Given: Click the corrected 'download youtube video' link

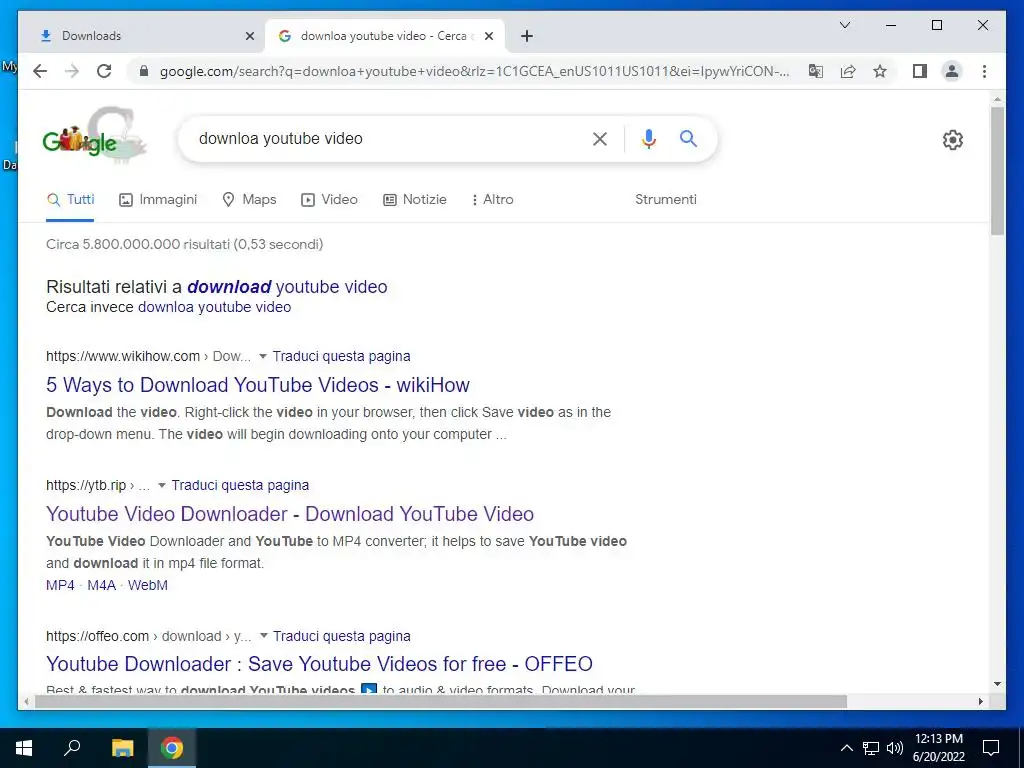Looking at the screenshot, I should 287,287.
